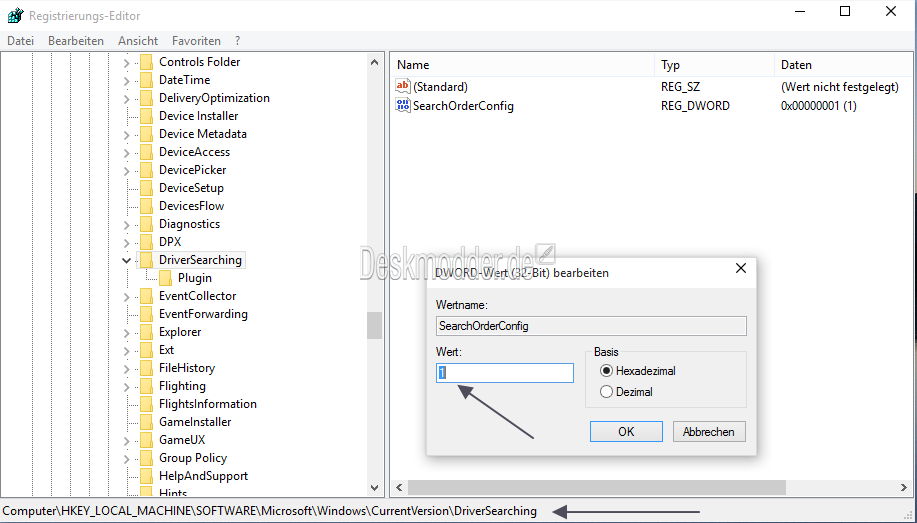Click the REG_SZ type cell
917x523 pixels.
[681, 87]
